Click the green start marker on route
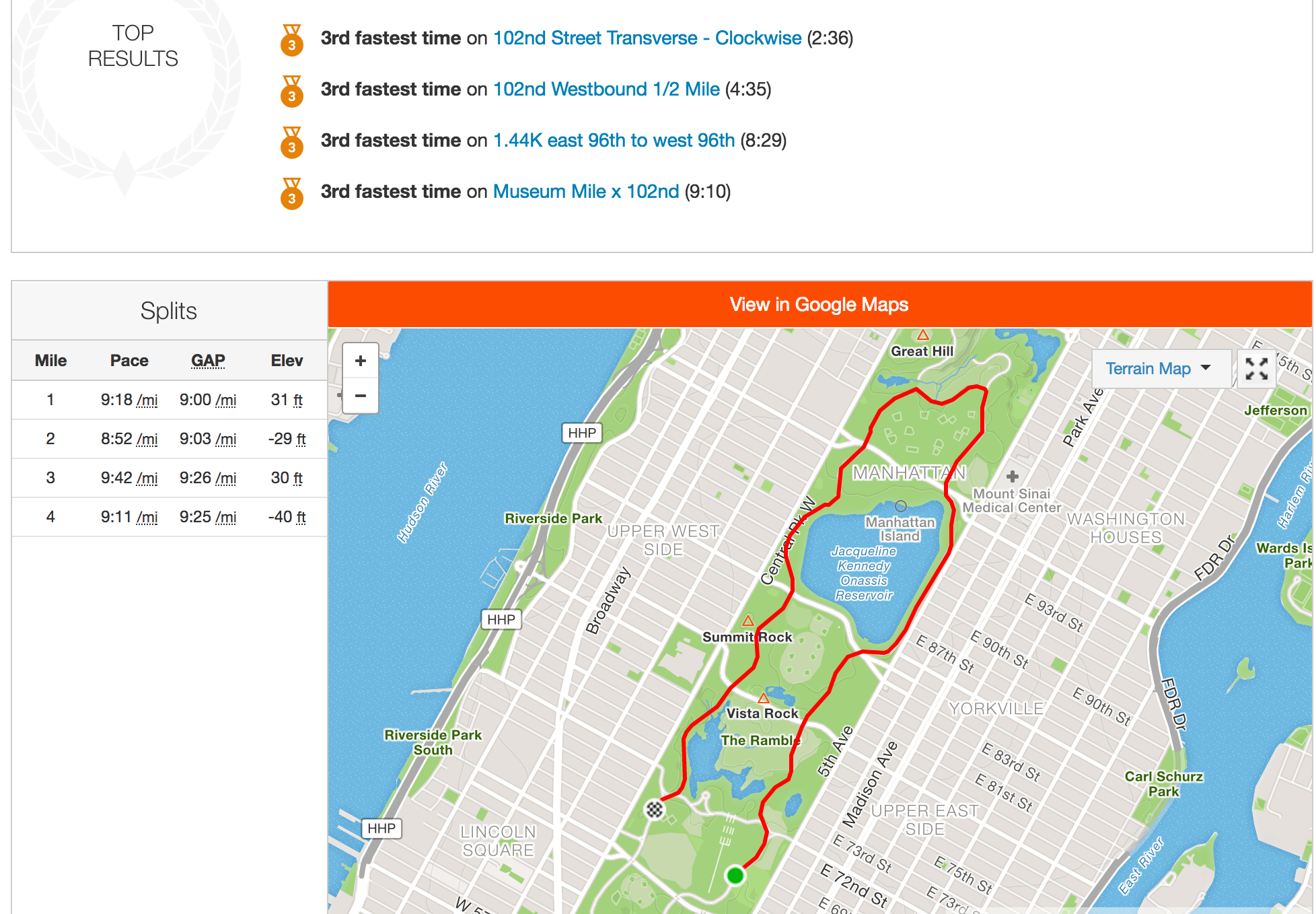Screen dimensions: 1316x914 tap(735, 875)
